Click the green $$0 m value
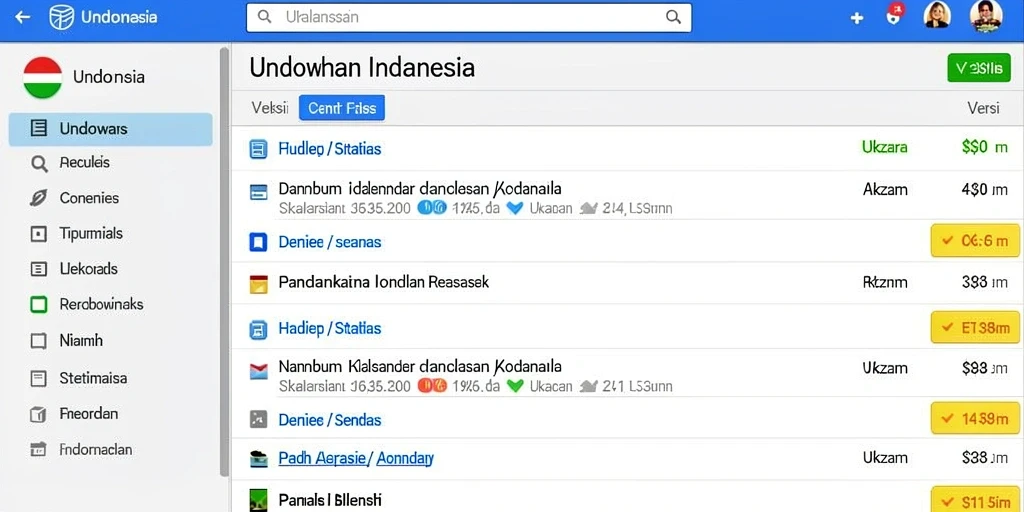1024x512 pixels. click(985, 148)
